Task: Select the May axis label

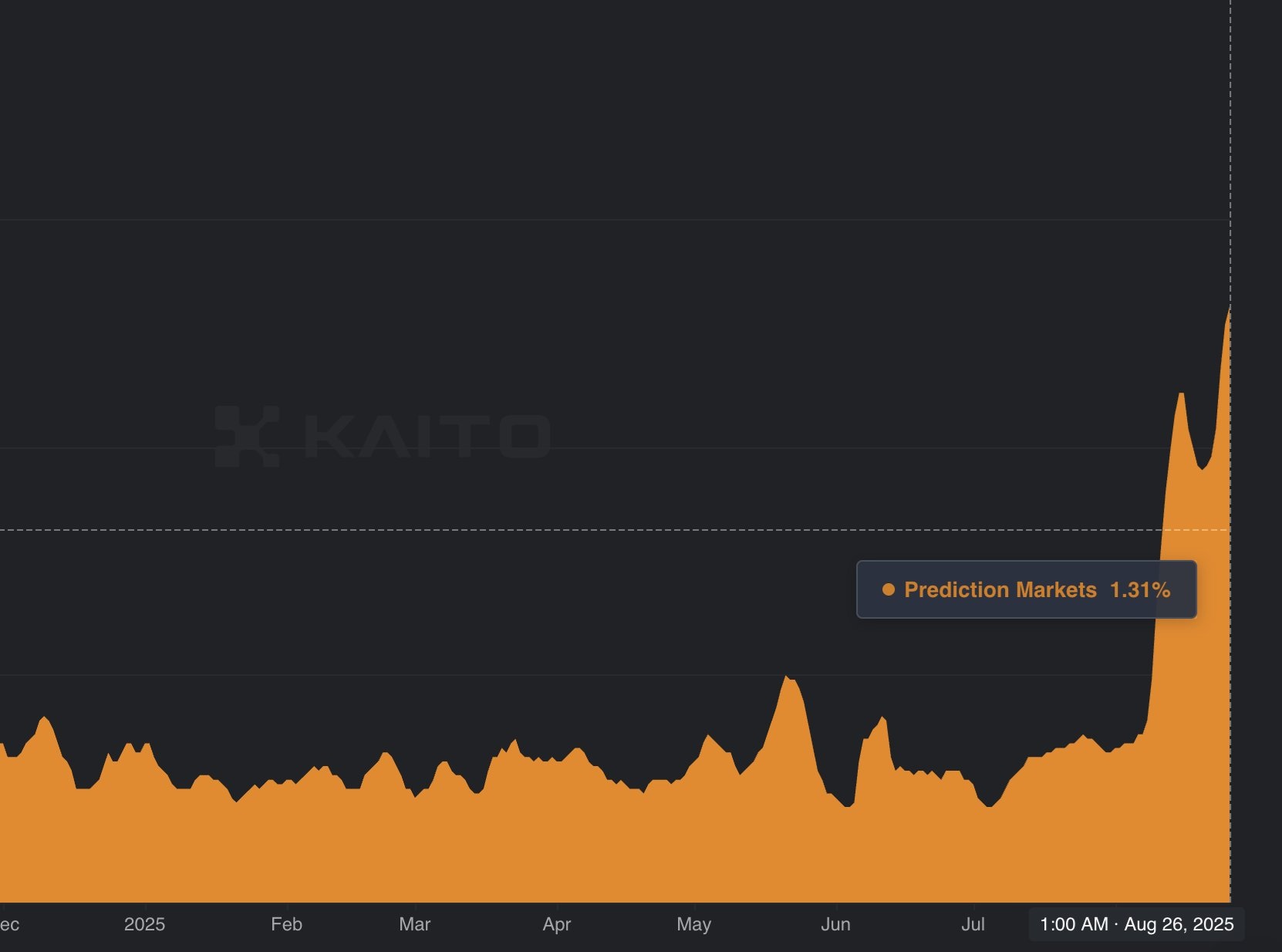Action: pos(695,923)
